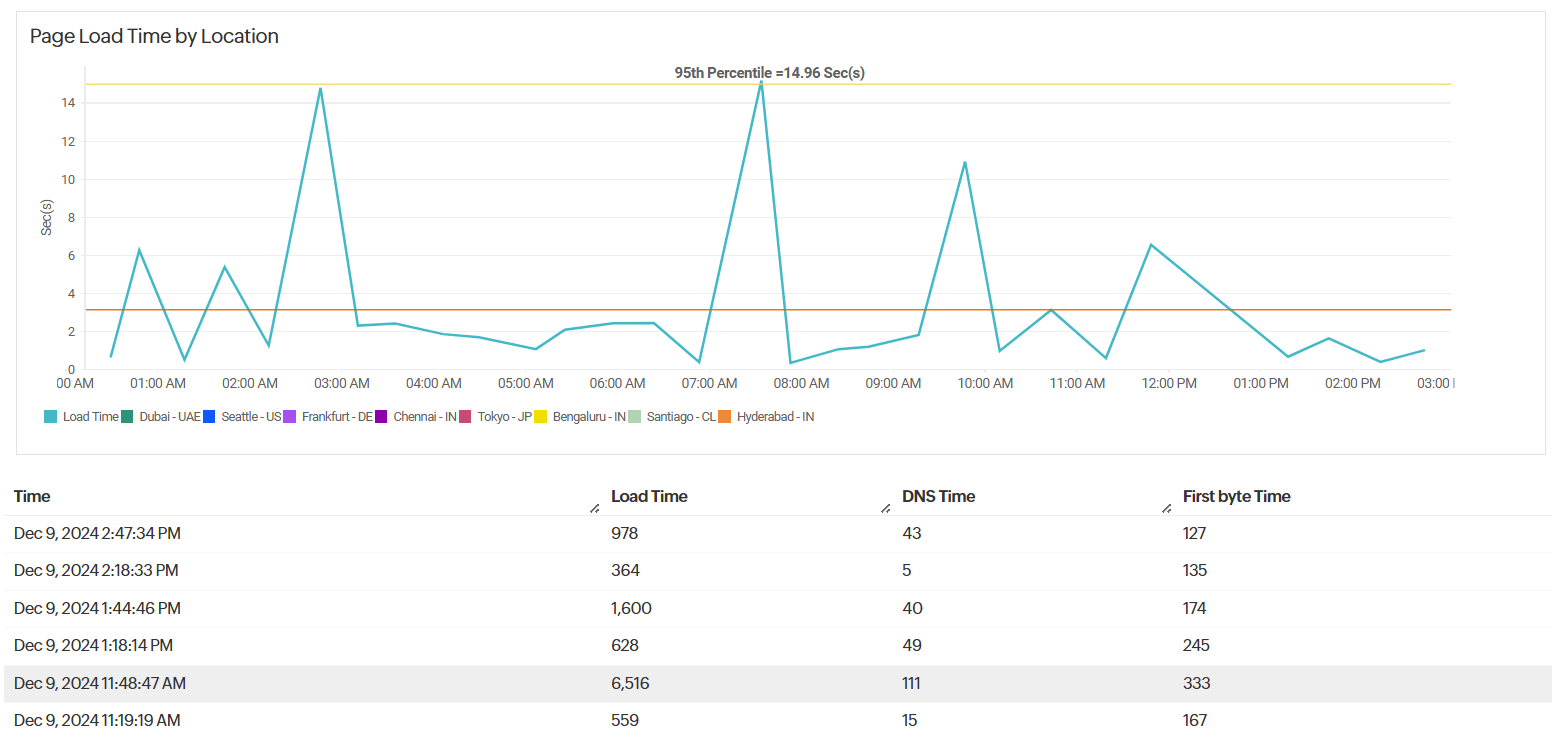Viewport: 1552px width, 737px height.
Task: Click the Page Load Time by Location title
Action: [155, 36]
